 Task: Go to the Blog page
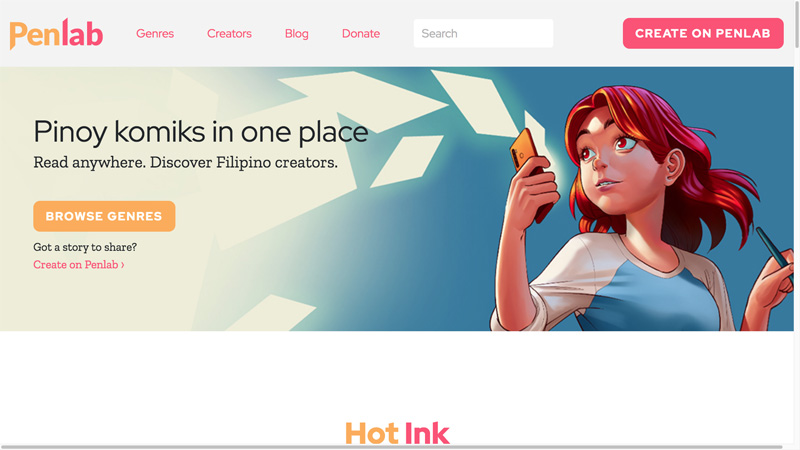(296, 34)
